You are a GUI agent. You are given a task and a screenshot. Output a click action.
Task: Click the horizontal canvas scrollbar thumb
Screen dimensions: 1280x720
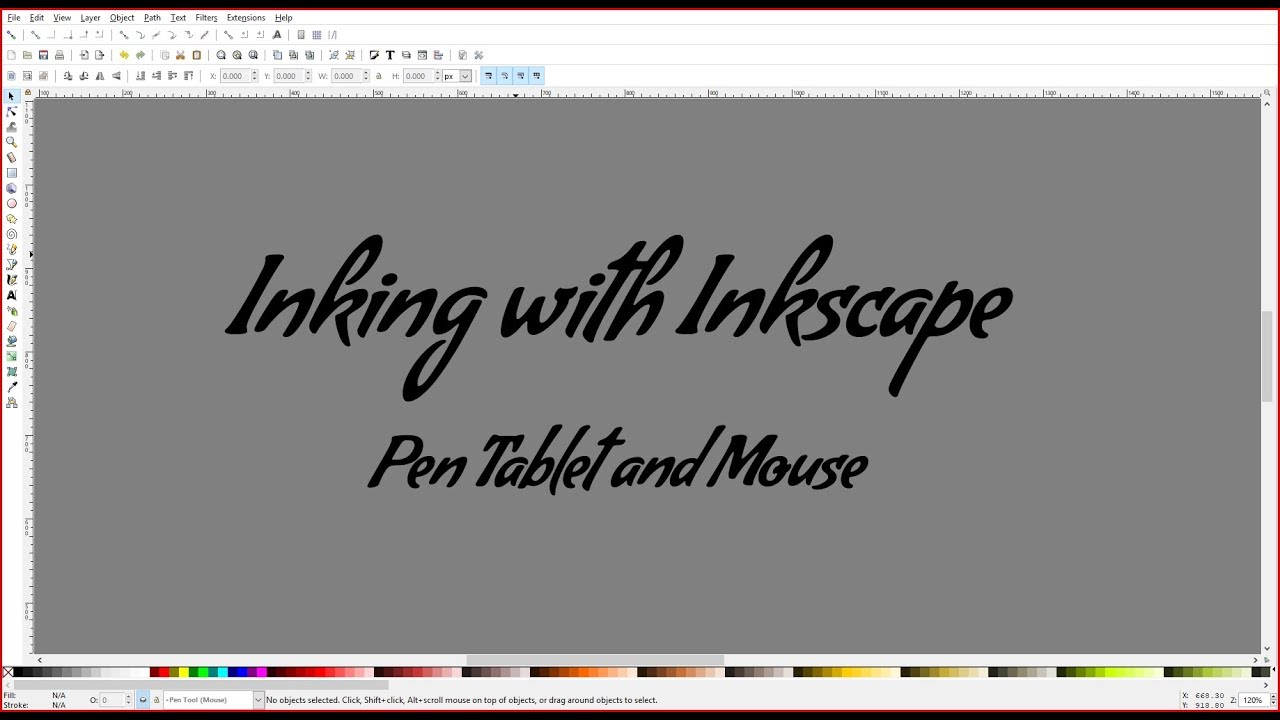(595, 660)
